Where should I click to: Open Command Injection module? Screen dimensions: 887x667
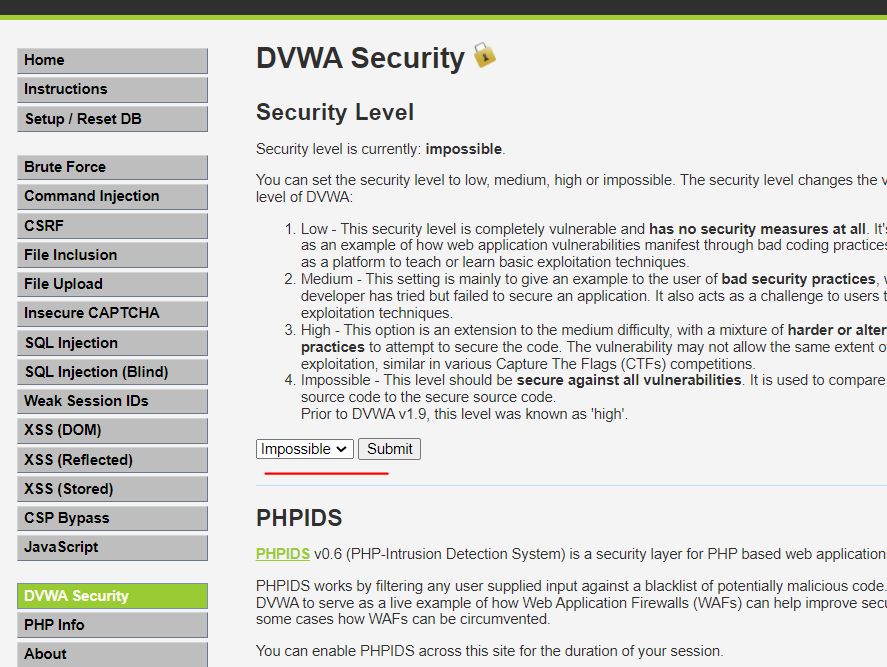112,196
